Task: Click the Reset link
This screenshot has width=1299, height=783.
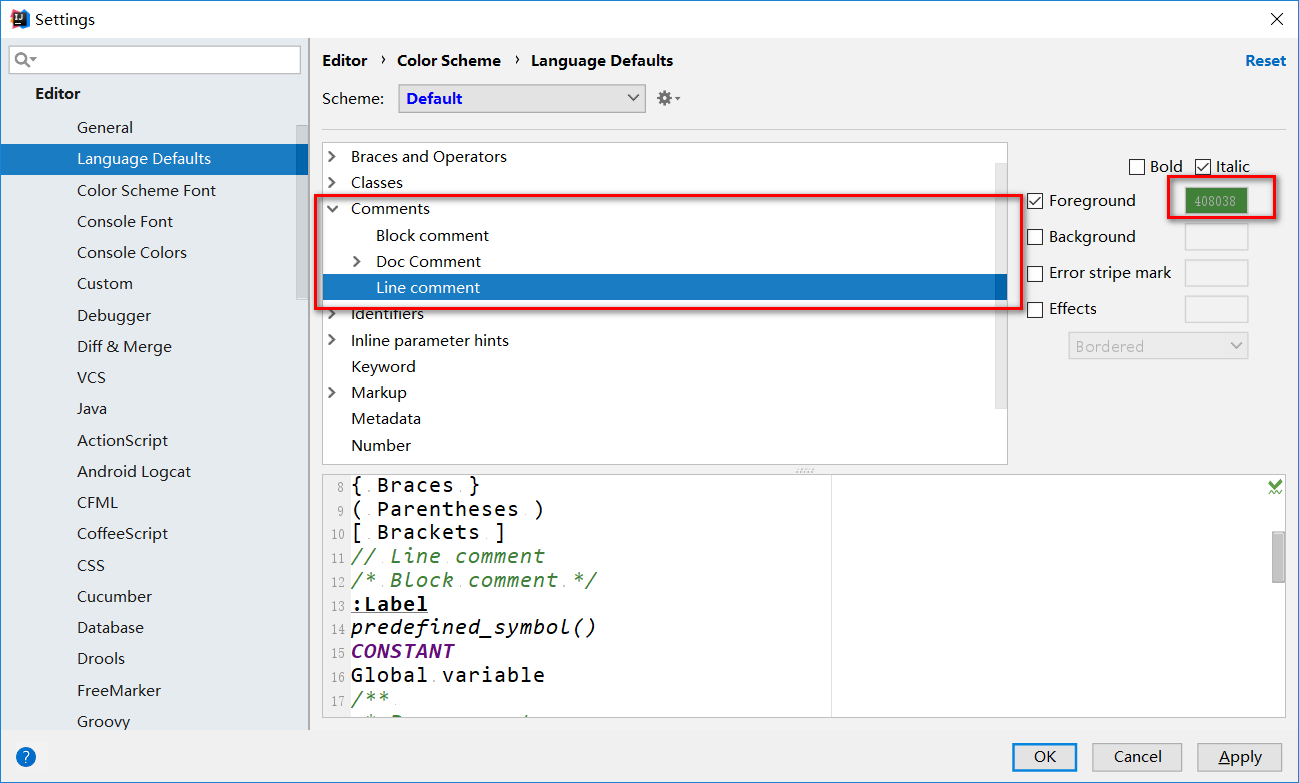Action: [1265, 61]
